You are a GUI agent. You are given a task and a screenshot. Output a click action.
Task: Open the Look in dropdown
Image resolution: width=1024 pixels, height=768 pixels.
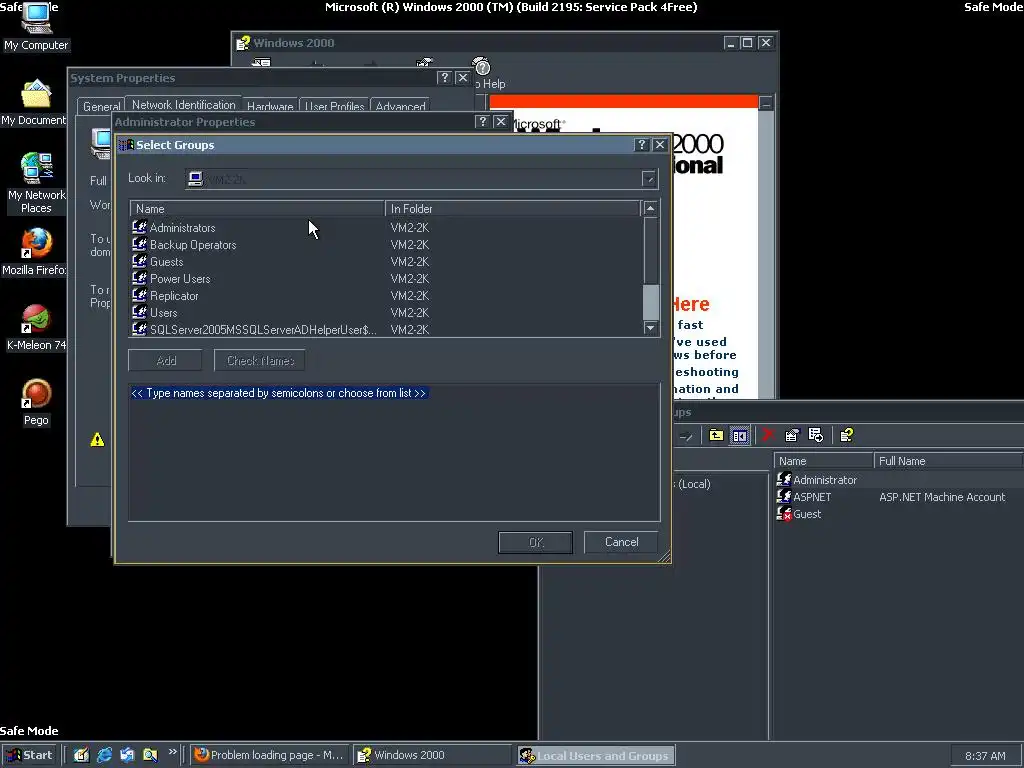tap(648, 179)
